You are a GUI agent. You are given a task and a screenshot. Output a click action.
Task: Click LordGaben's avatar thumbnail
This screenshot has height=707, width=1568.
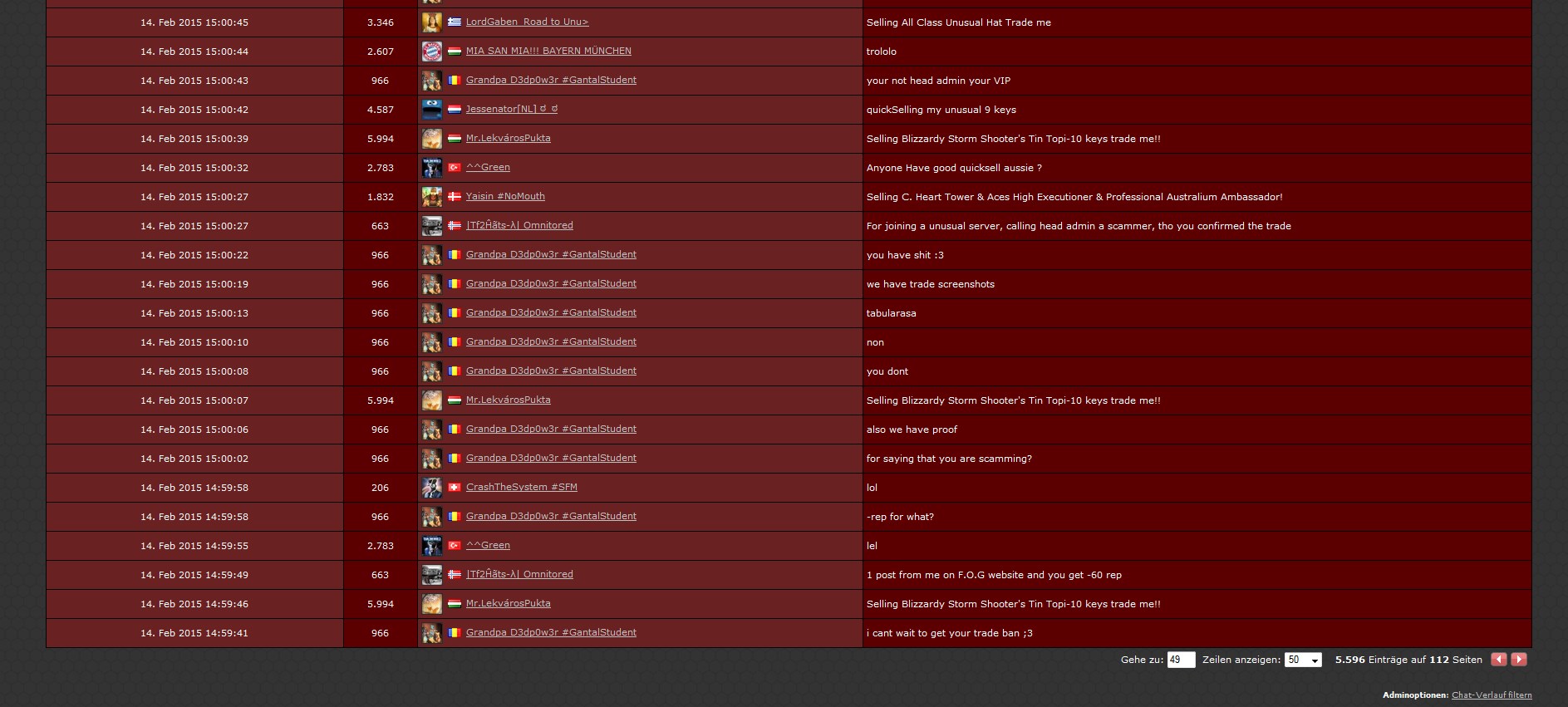[432, 22]
